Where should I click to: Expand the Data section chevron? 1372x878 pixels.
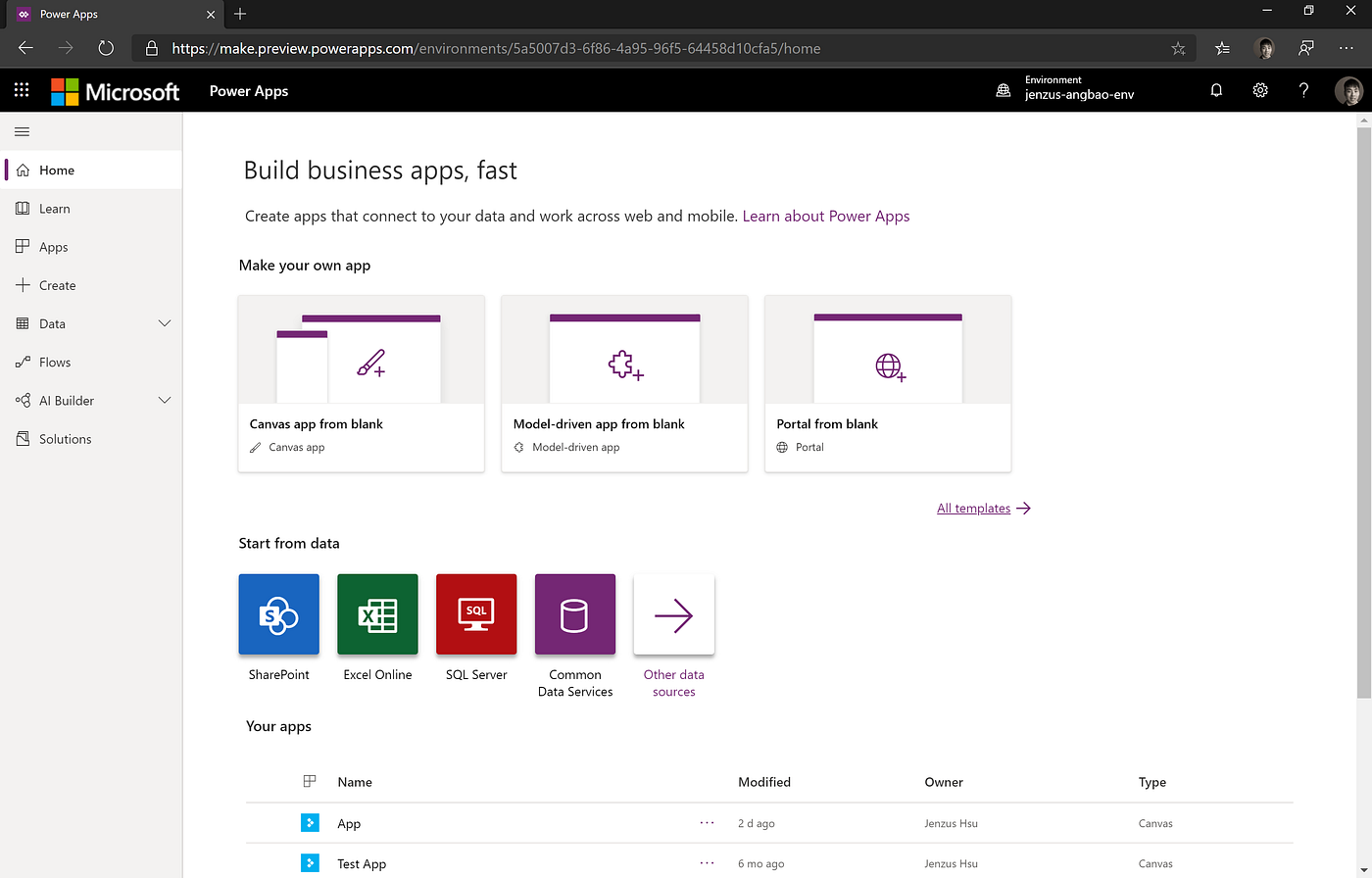165,323
